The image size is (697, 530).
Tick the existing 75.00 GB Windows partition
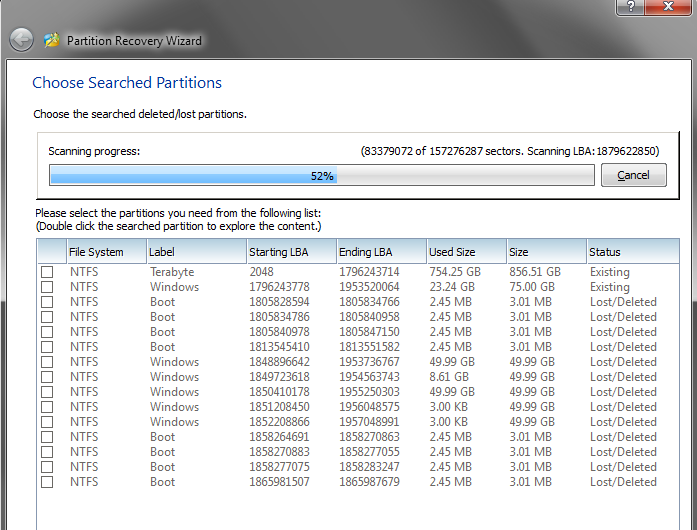pyautogui.click(x=47, y=287)
